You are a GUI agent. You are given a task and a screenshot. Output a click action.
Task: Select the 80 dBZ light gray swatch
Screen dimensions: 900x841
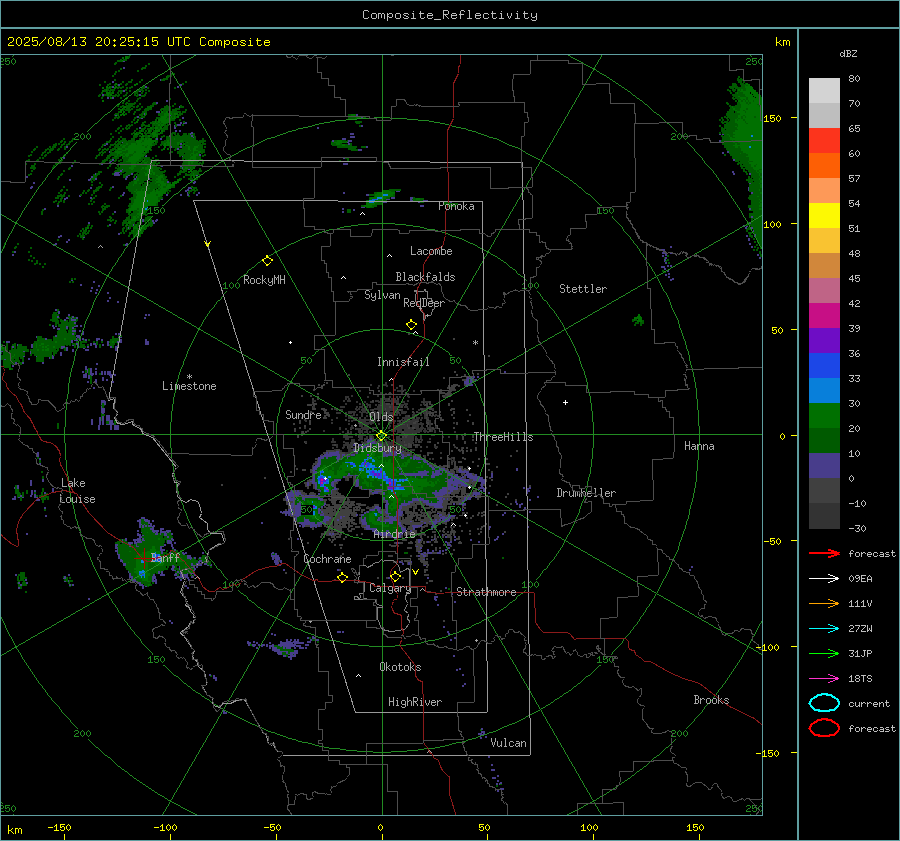(824, 90)
